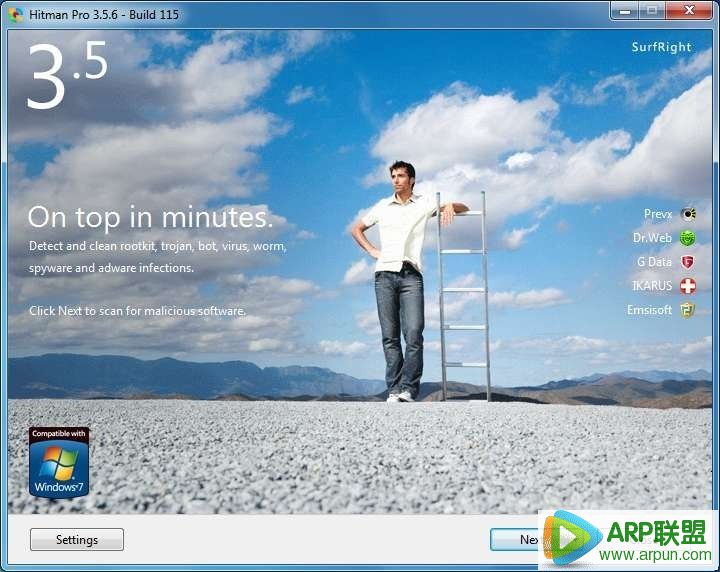Click the SurfRight brand label

pyautogui.click(x=661, y=47)
